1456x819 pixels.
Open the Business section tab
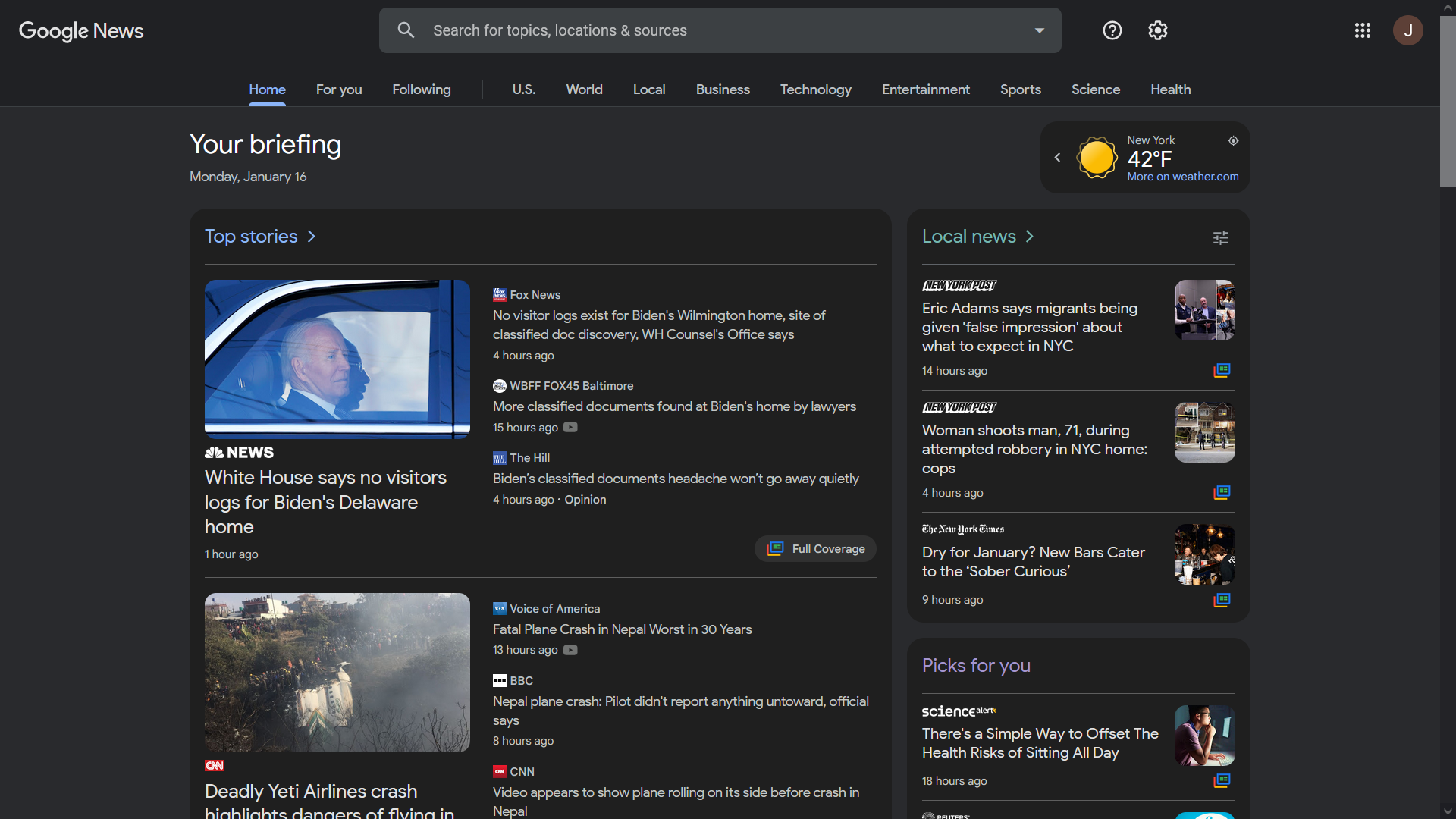click(x=723, y=89)
